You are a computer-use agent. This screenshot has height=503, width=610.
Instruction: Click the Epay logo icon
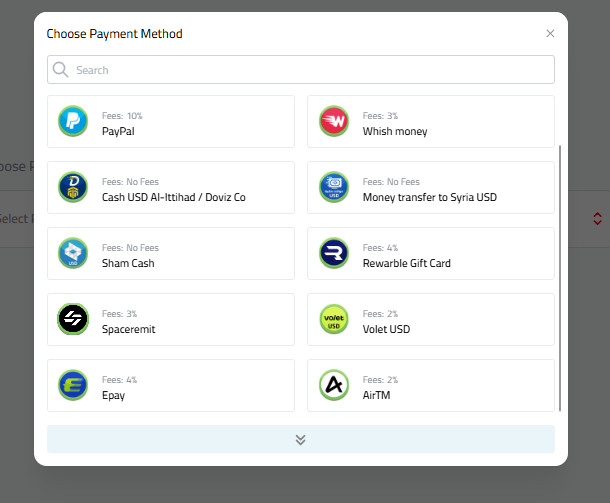click(73, 385)
